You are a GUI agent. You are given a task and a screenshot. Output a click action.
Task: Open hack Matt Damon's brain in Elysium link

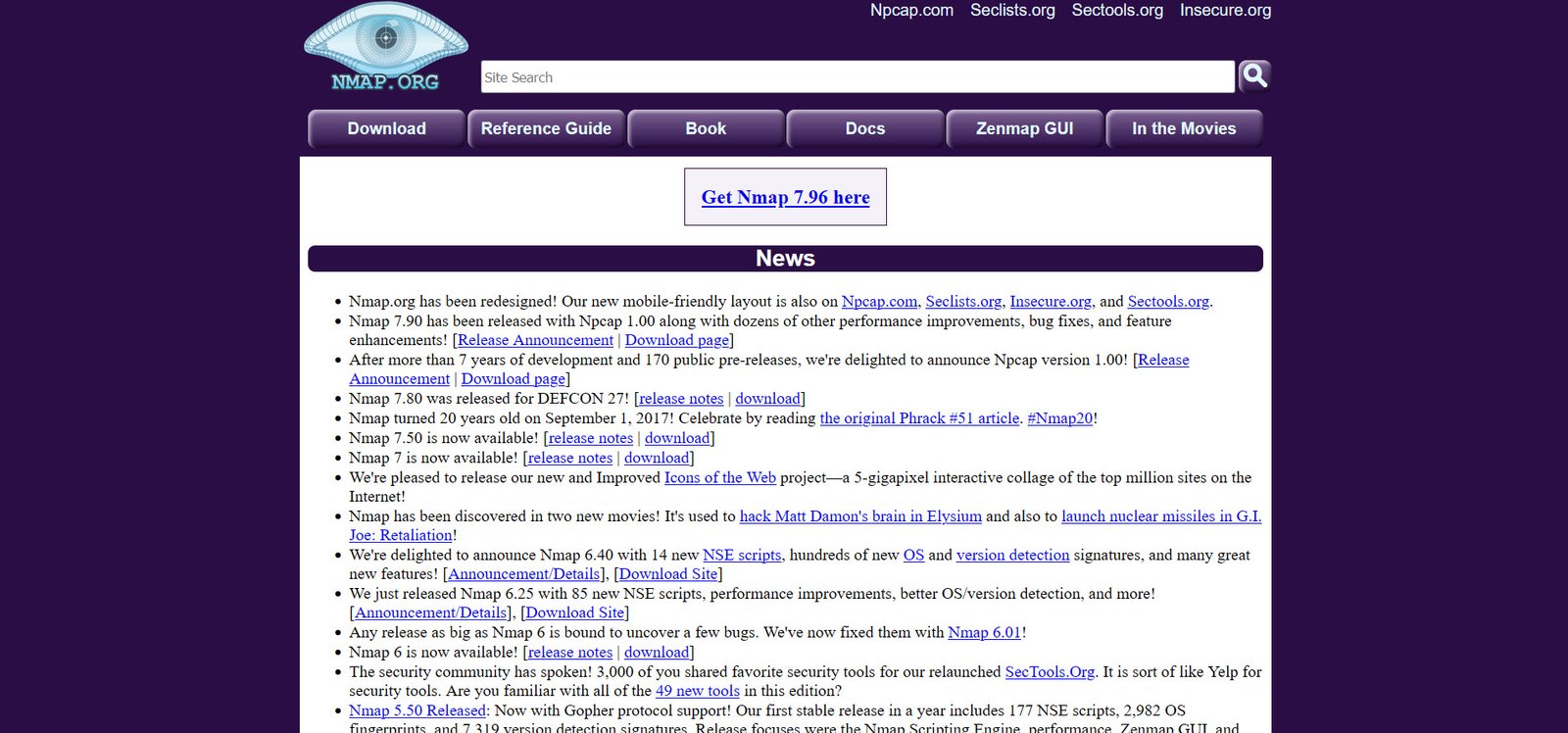click(860, 516)
